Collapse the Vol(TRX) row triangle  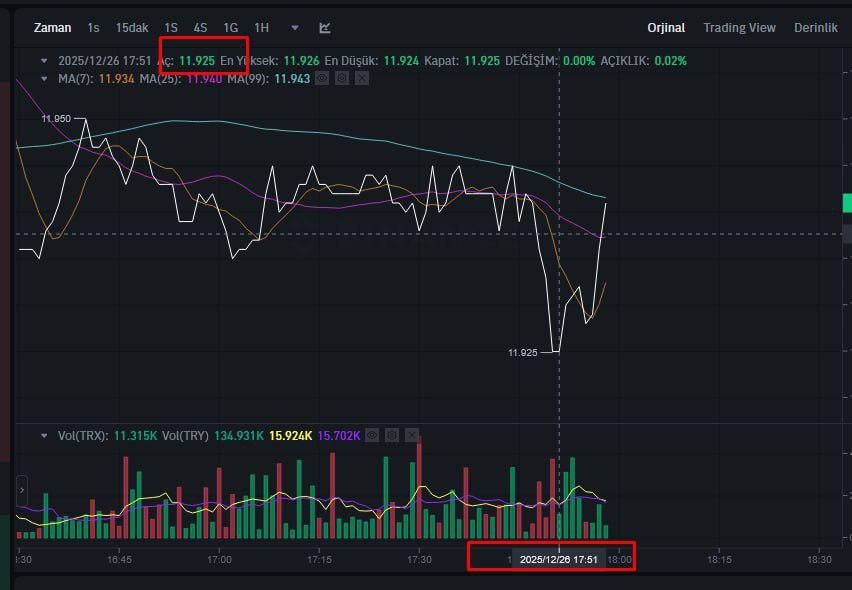pyautogui.click(x=44, y=436)
